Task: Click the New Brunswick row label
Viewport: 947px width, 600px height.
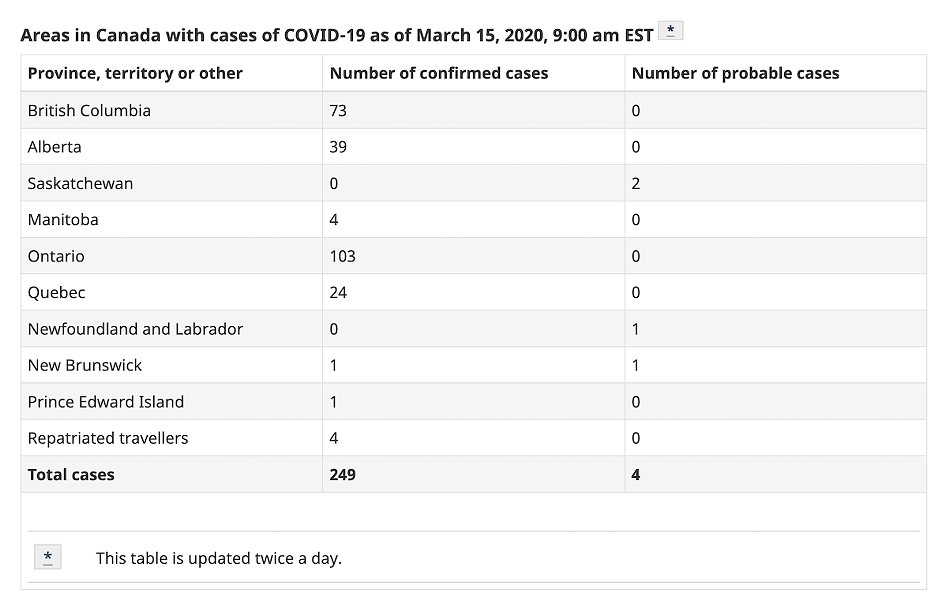Action: tap(85, 365)
